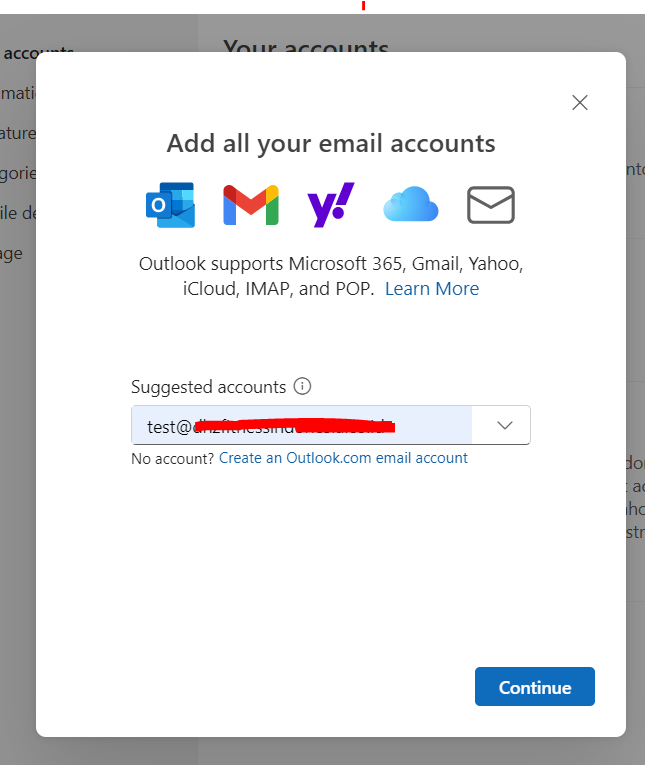Click the Continue button
The height and width of the screenshot is (765, 645).
535,686
